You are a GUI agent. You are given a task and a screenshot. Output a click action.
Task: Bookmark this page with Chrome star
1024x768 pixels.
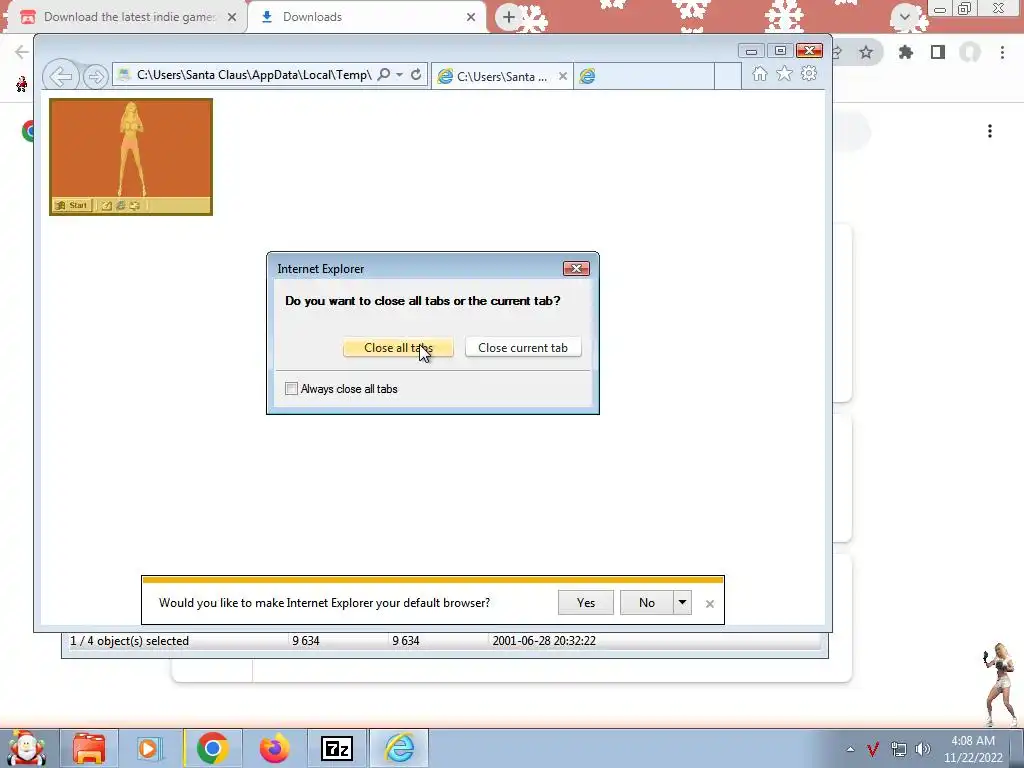coord(866,52)
